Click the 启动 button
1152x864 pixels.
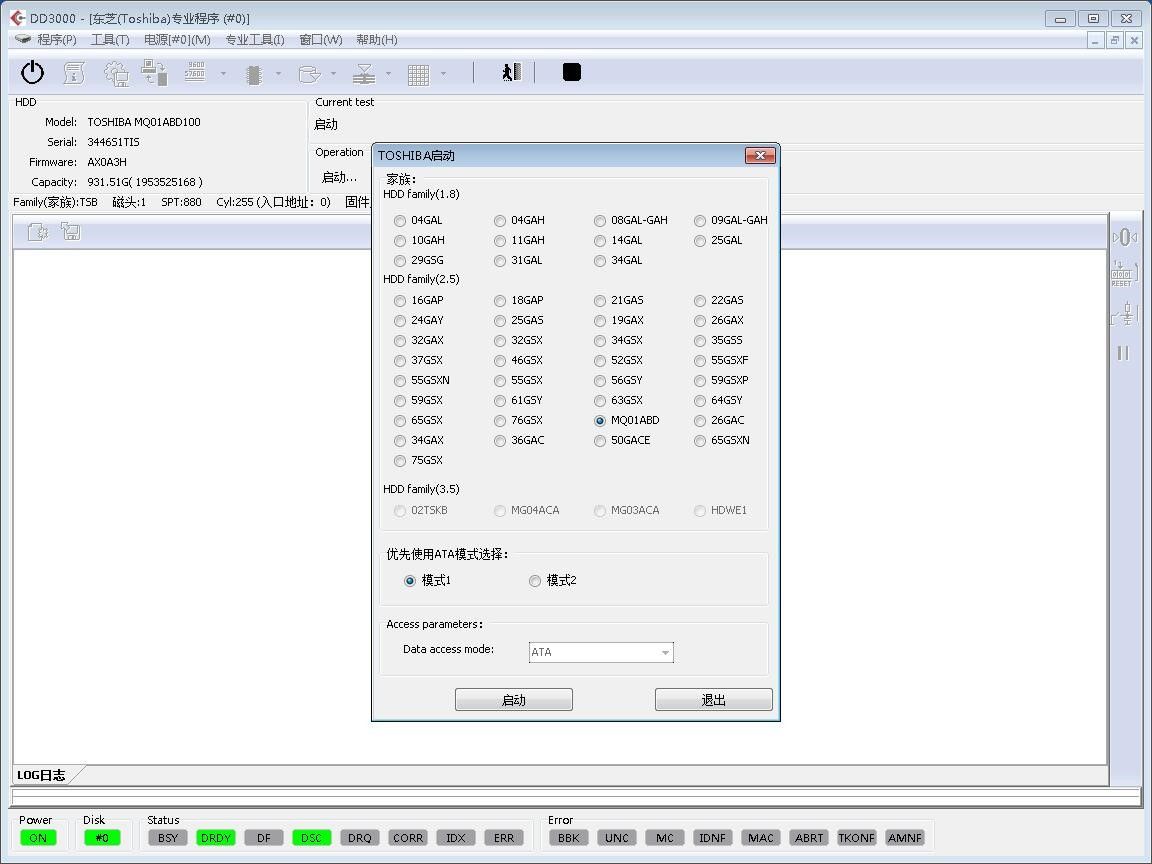coord(514,699)
